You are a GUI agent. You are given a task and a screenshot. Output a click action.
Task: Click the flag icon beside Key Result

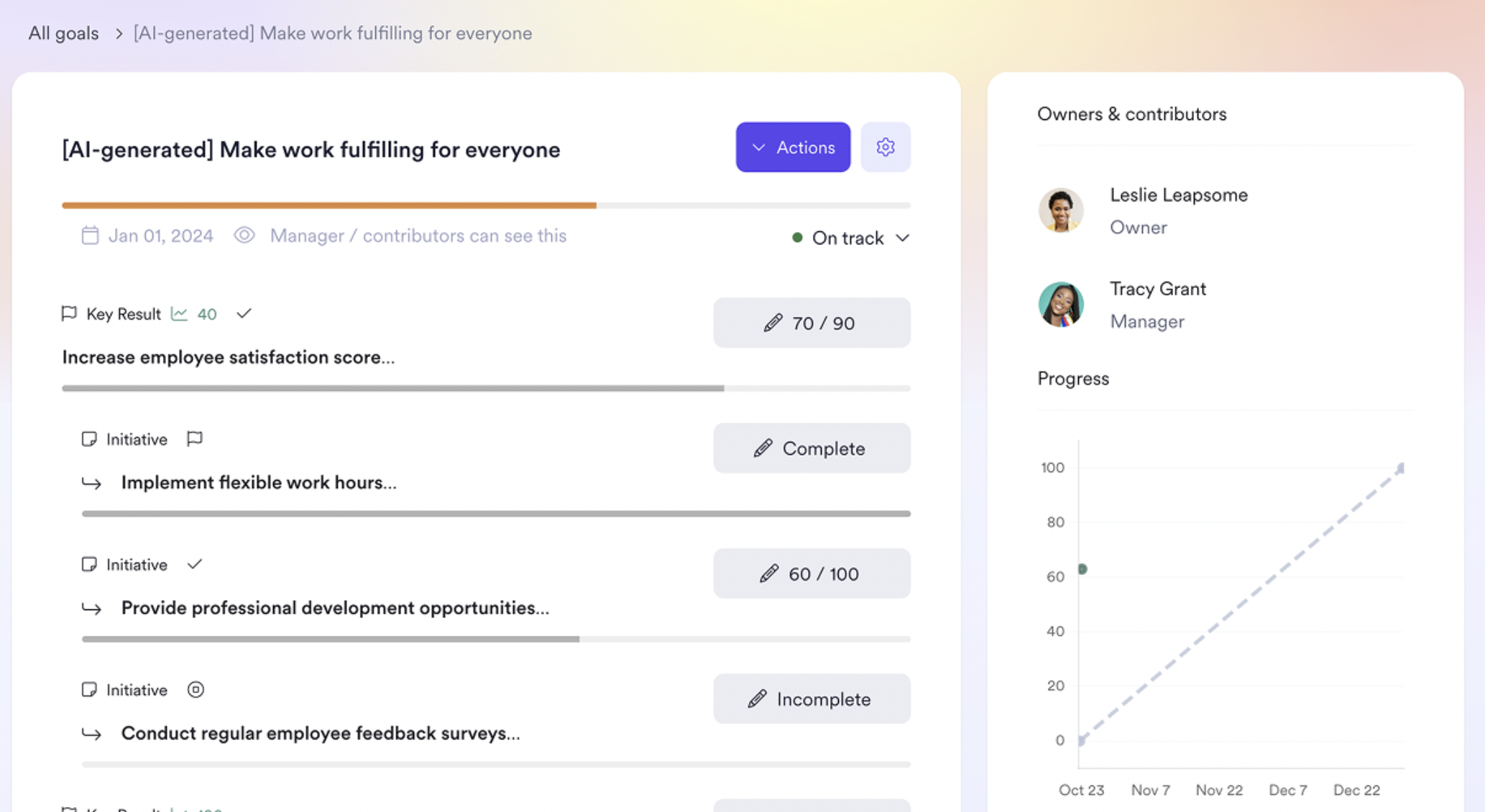pyautogui.click(x=70, y=313)
